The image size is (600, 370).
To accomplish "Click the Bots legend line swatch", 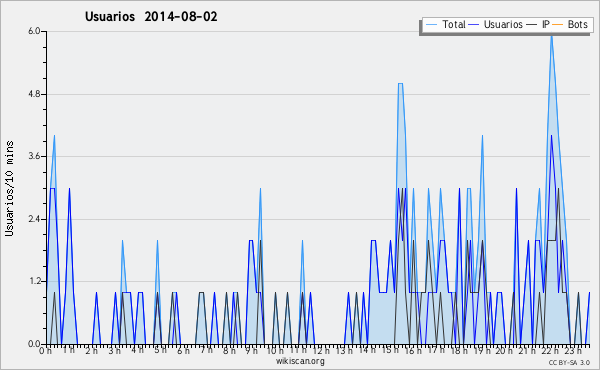I will click(558, 25).
